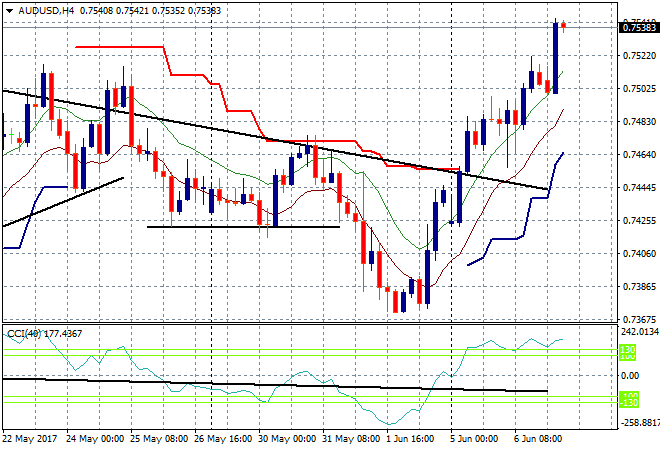Click the triangle arrow beside AUDUSD,H4
Screen dimensions: 660x450
(10, 11)
